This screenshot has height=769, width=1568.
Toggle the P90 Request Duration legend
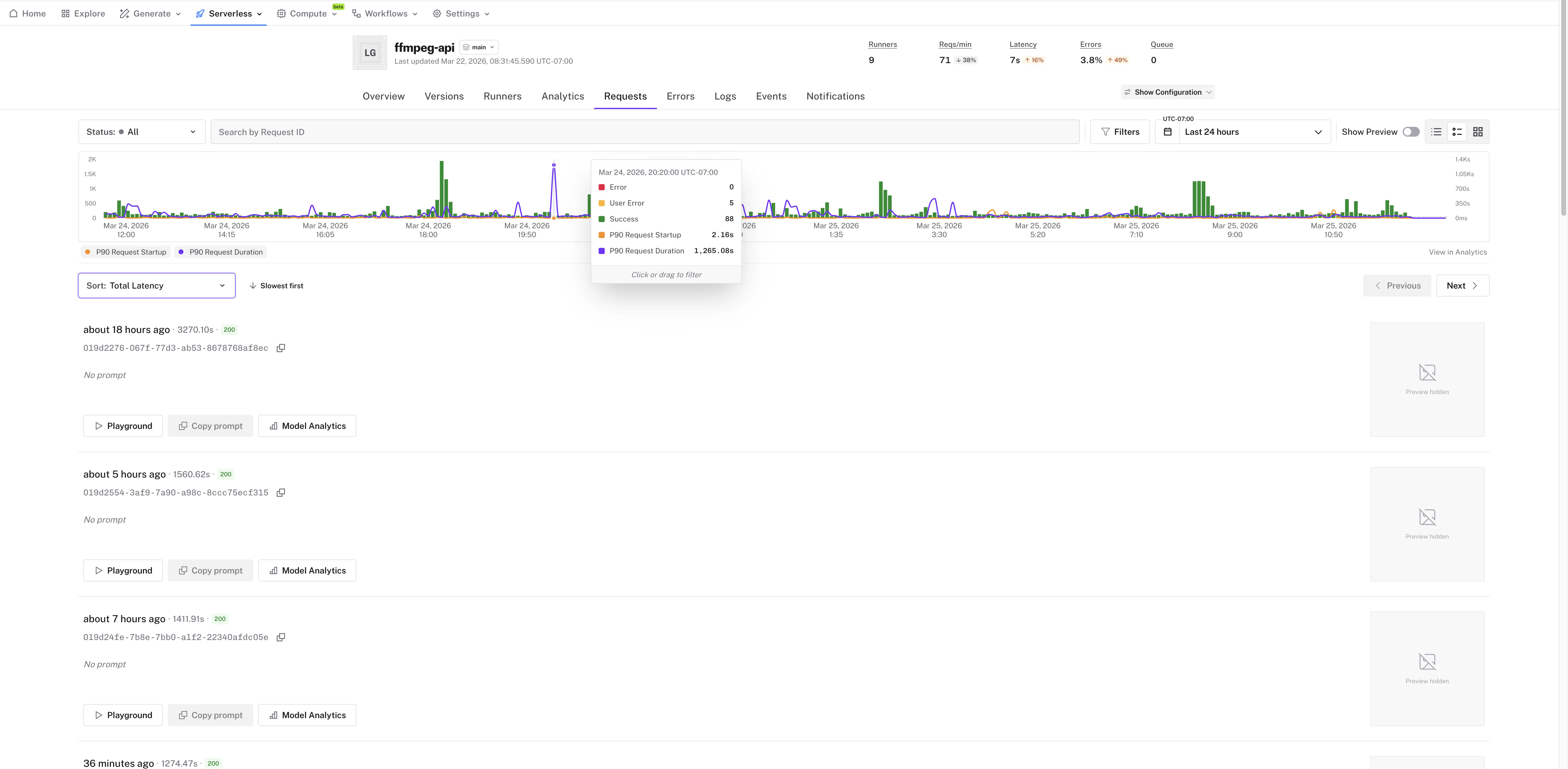point(221,252)
